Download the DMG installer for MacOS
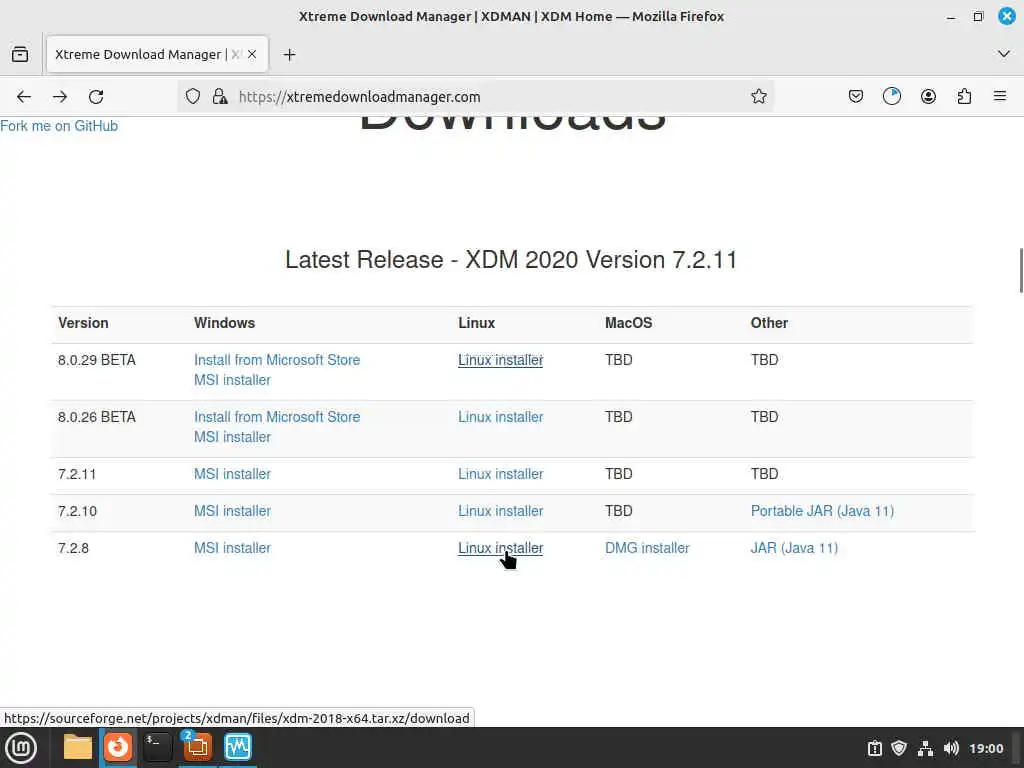 click(647, 548)
